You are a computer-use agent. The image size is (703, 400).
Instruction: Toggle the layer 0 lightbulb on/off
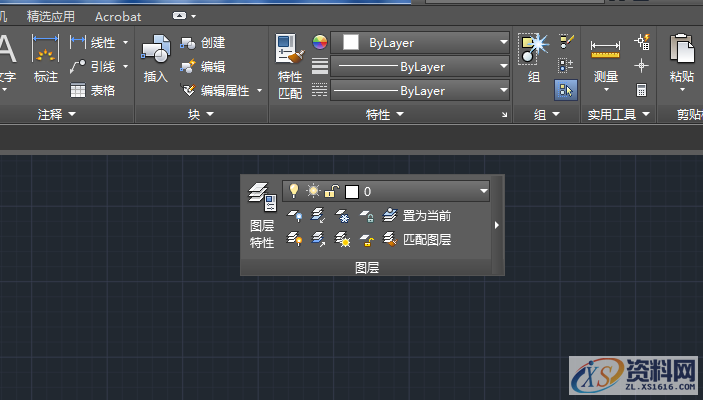pos(294,190)
